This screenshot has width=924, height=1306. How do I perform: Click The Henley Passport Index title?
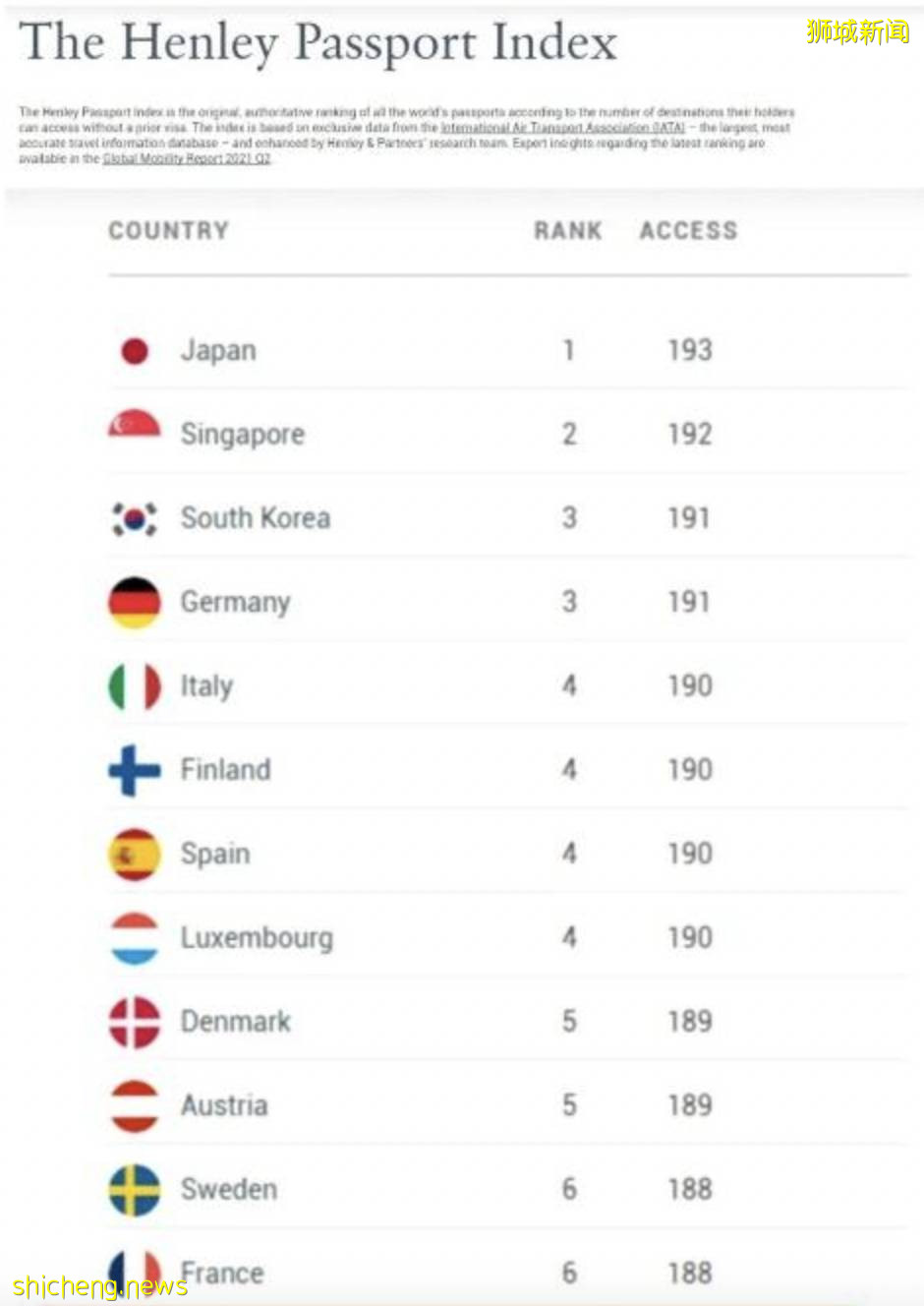318,43
